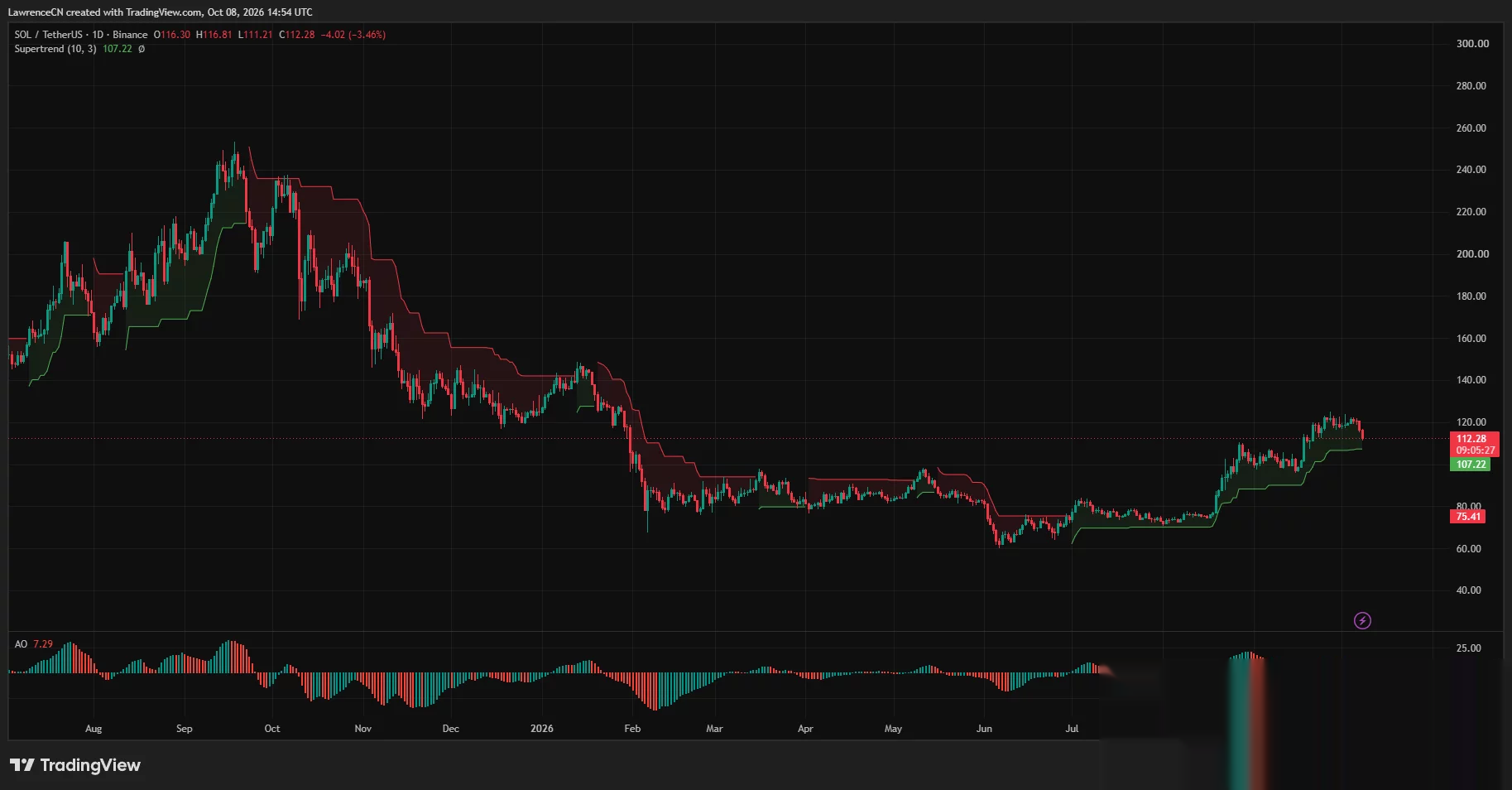Click the −4.02 (−3.46%) change value
Screen dimensions: 1512x790
[353, 35]
